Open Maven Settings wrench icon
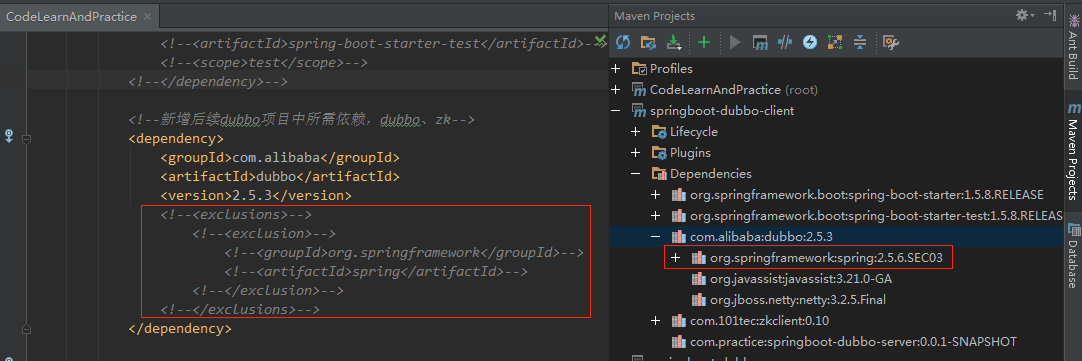Screen dimensions: 1082x361 890,43
